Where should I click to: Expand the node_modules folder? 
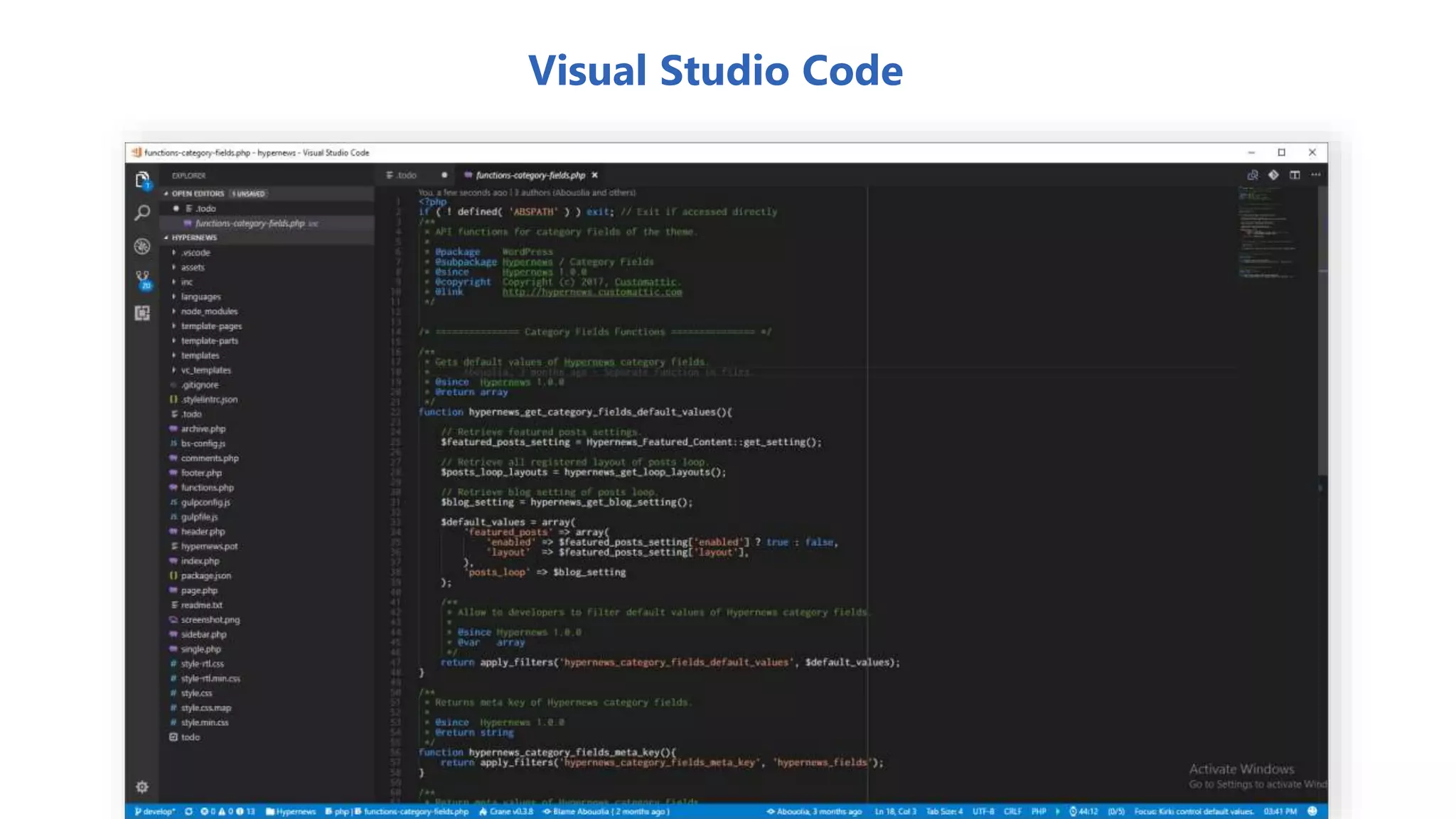(x=209, y=311)
